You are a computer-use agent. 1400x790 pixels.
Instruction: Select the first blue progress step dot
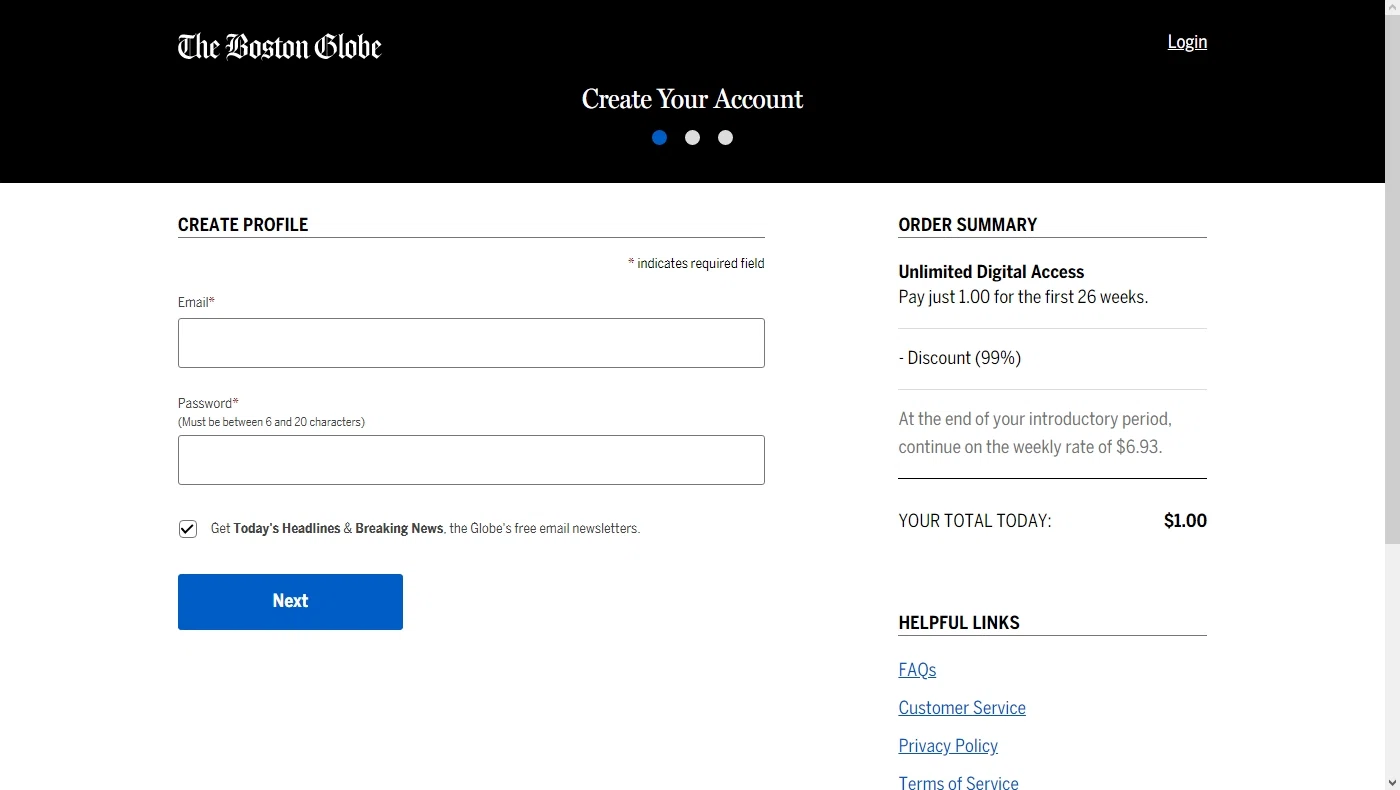click(659, 138)
